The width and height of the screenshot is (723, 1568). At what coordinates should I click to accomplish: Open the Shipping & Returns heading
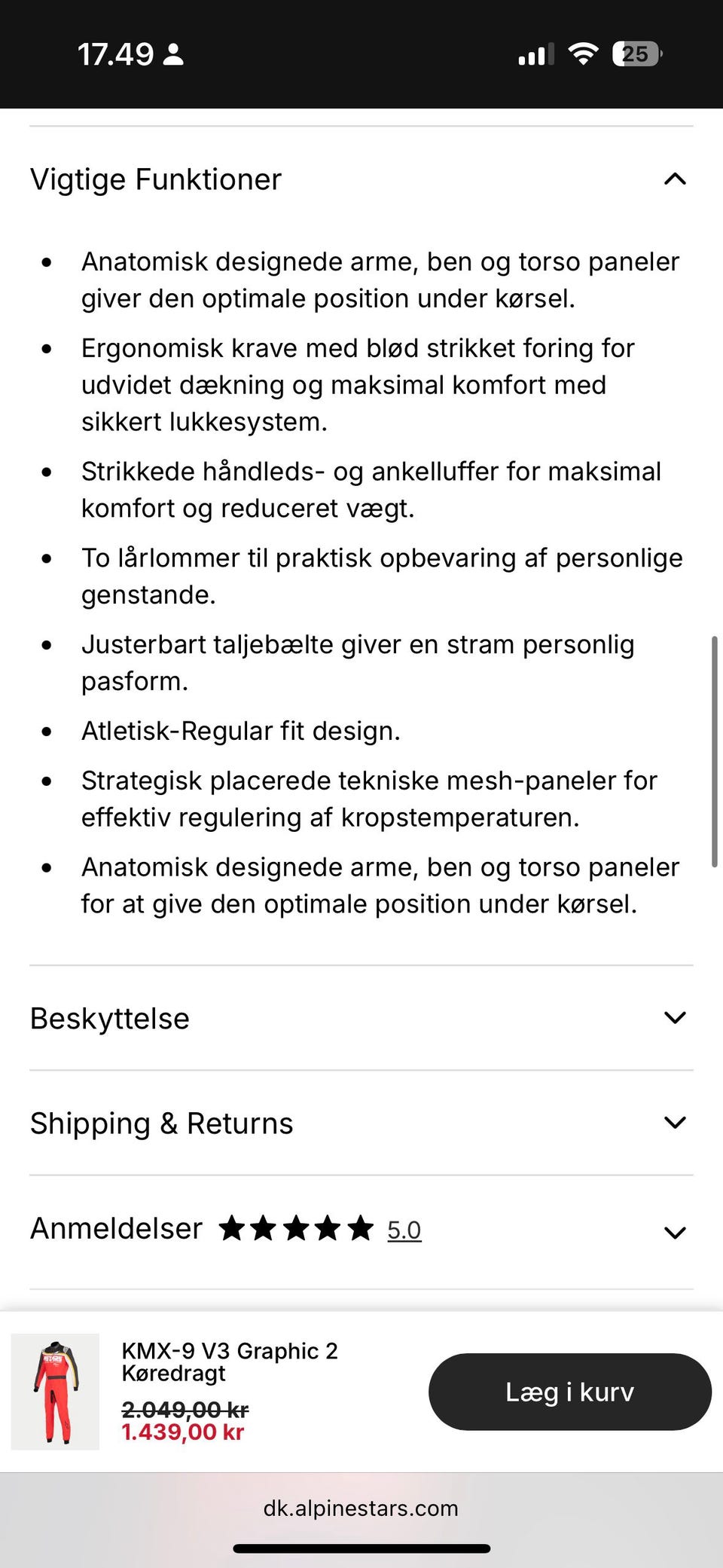click(162, 1123)
